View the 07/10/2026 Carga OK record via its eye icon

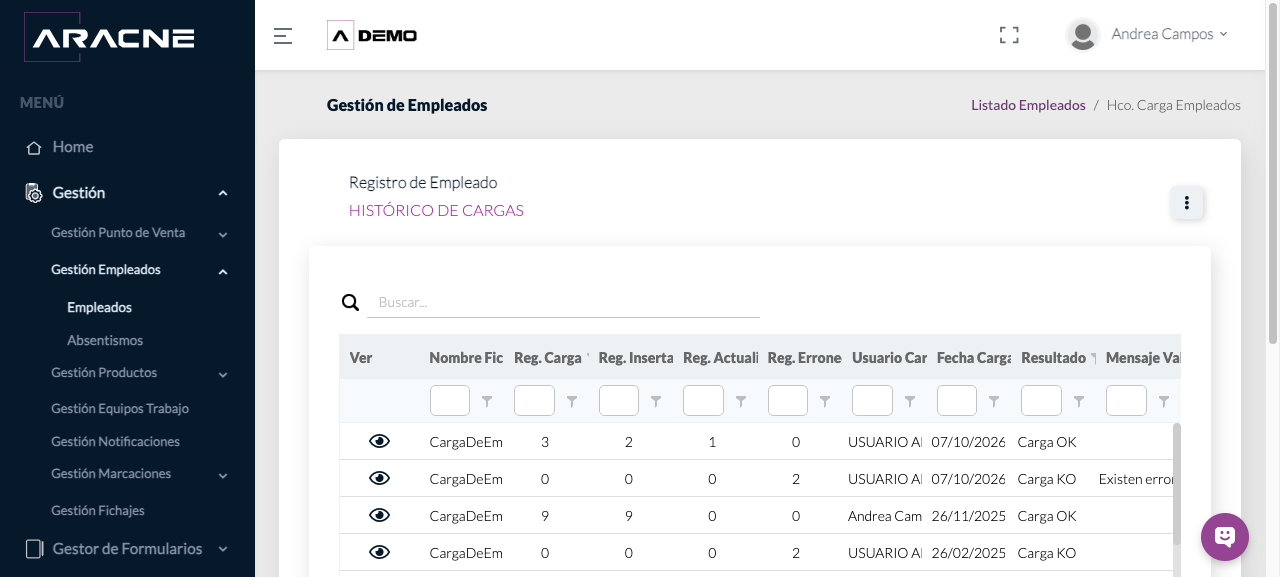pyautogui.click(x=379, y=441)
